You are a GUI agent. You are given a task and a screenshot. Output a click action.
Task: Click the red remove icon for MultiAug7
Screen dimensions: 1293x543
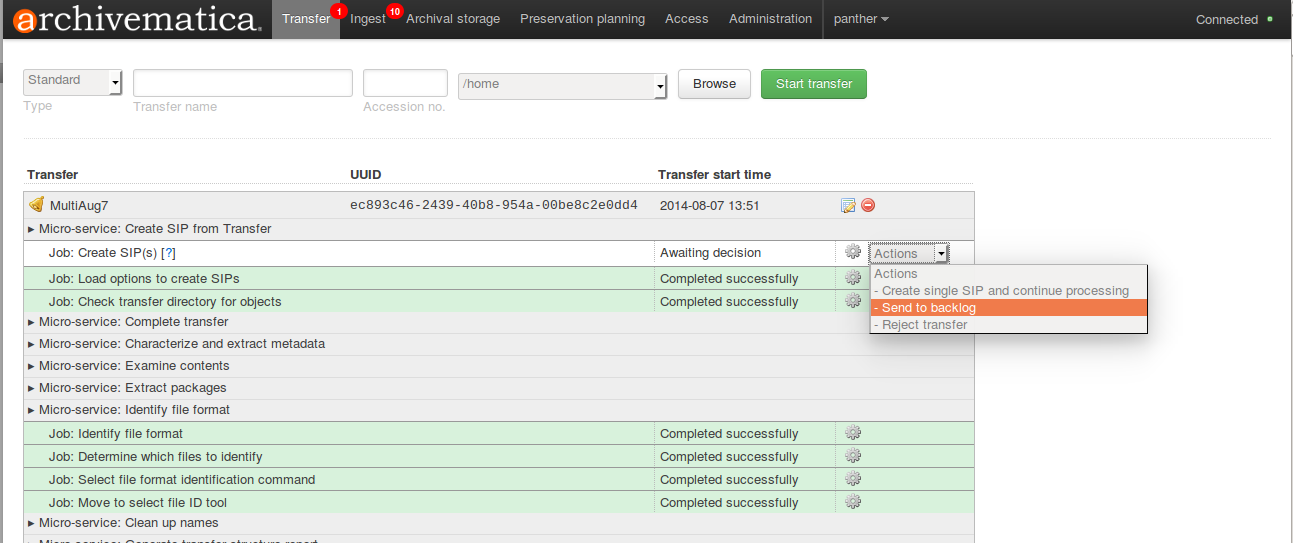point(868,205)
